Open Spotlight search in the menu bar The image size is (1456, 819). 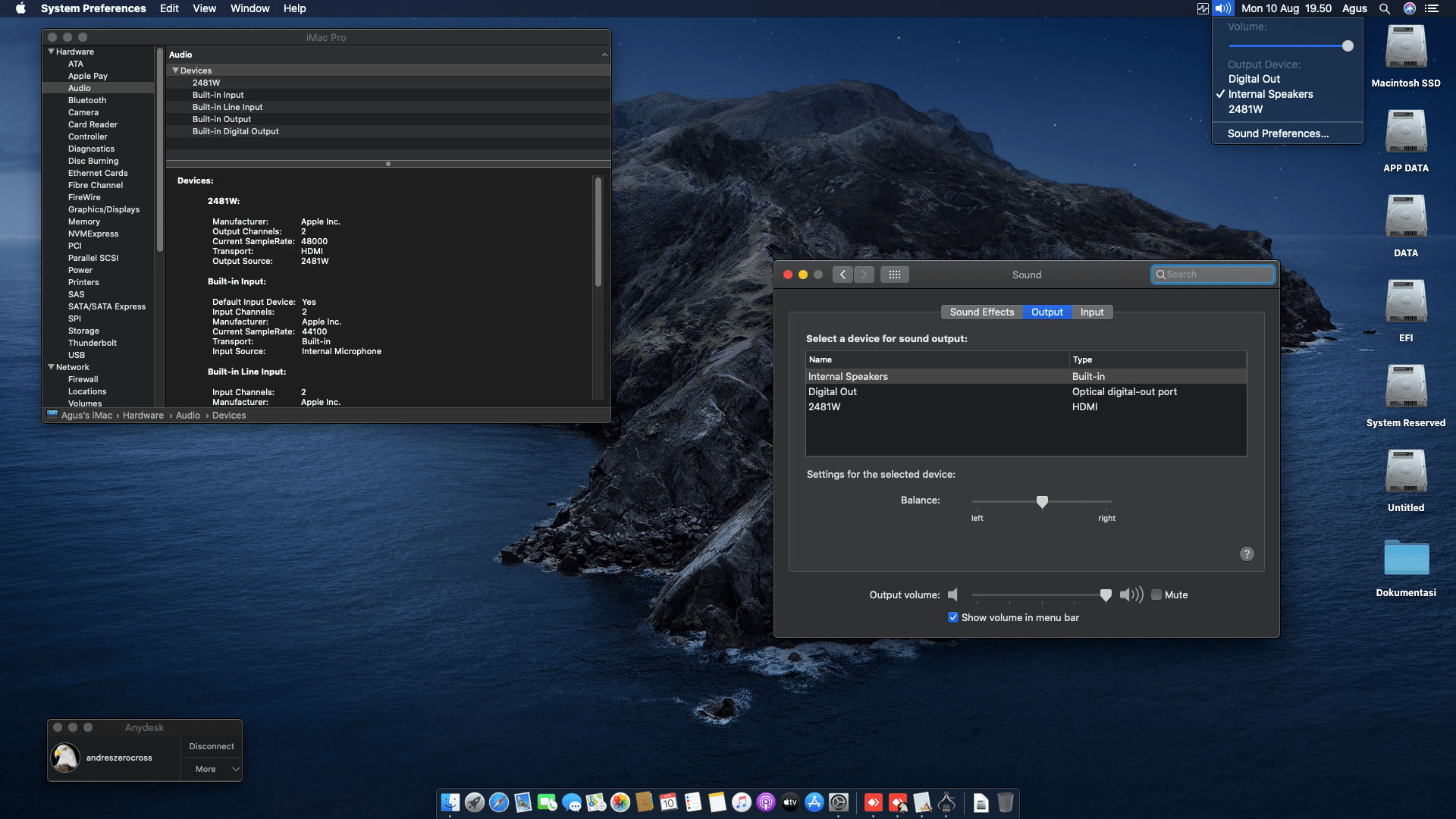pos(1385,8)
